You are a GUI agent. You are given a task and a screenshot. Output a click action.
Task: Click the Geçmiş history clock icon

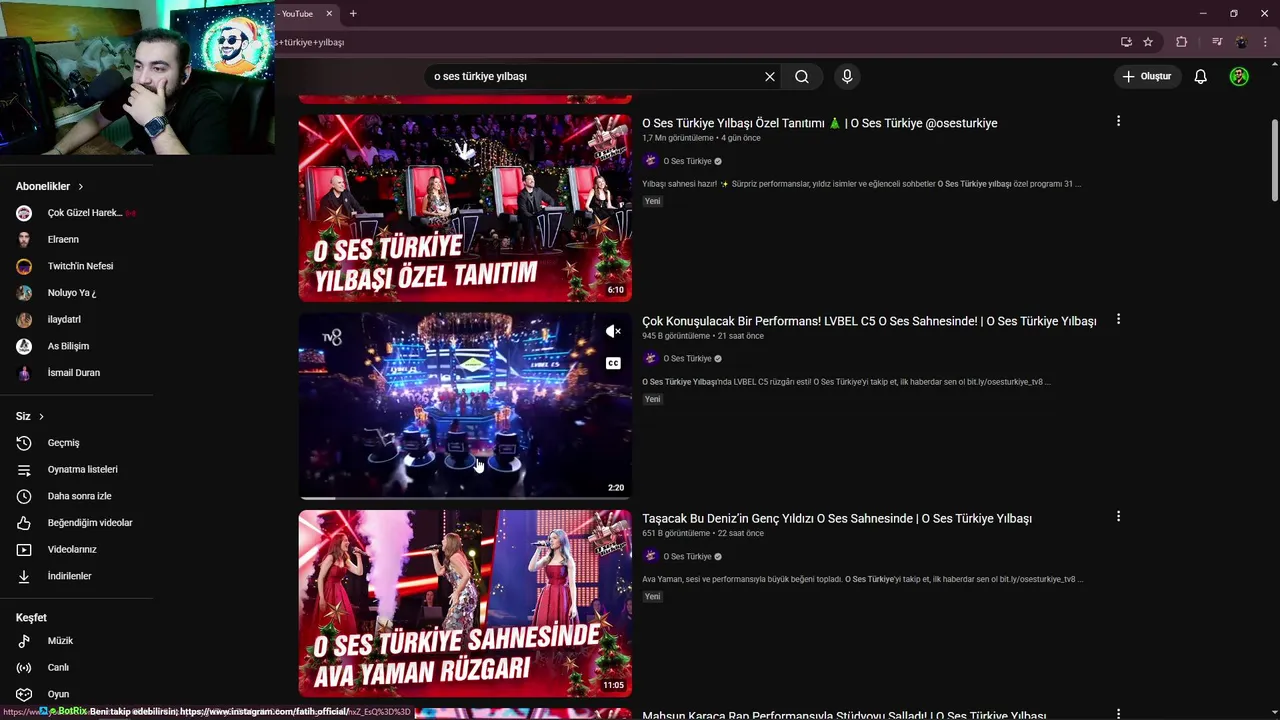click(x=25, y=443)
